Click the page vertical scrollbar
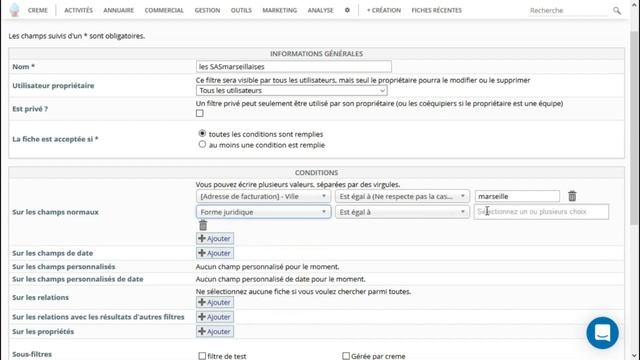Viewport: 640px width, 360px height. pos(633,127)
